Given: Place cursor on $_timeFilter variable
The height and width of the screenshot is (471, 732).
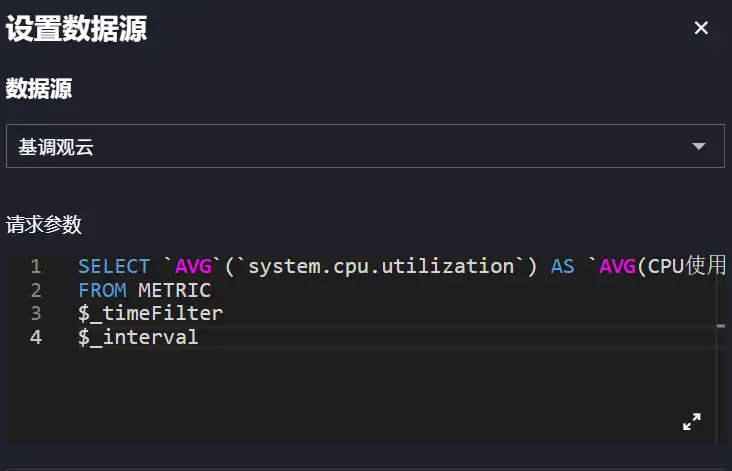Looking at the screenshot, I should 150,314.
